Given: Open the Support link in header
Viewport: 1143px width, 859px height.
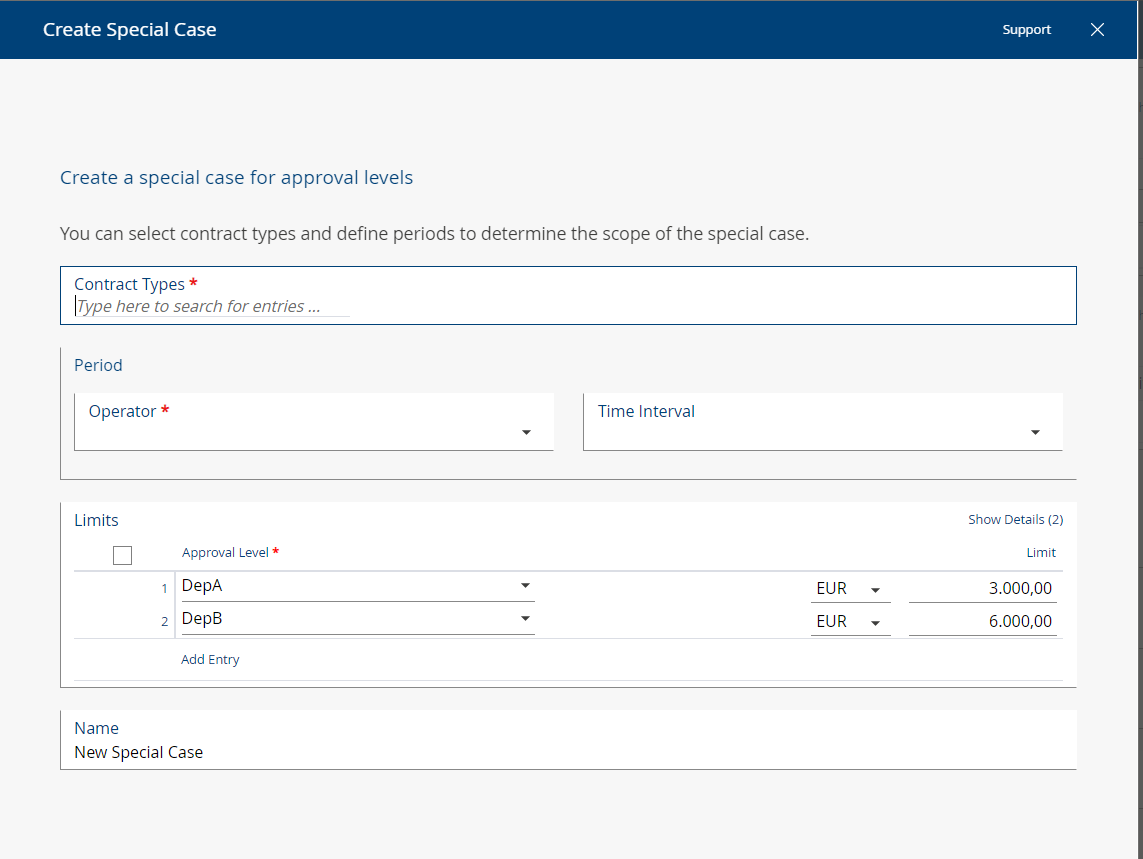Looking at the screenshot, I should (x=1026, y=30).
